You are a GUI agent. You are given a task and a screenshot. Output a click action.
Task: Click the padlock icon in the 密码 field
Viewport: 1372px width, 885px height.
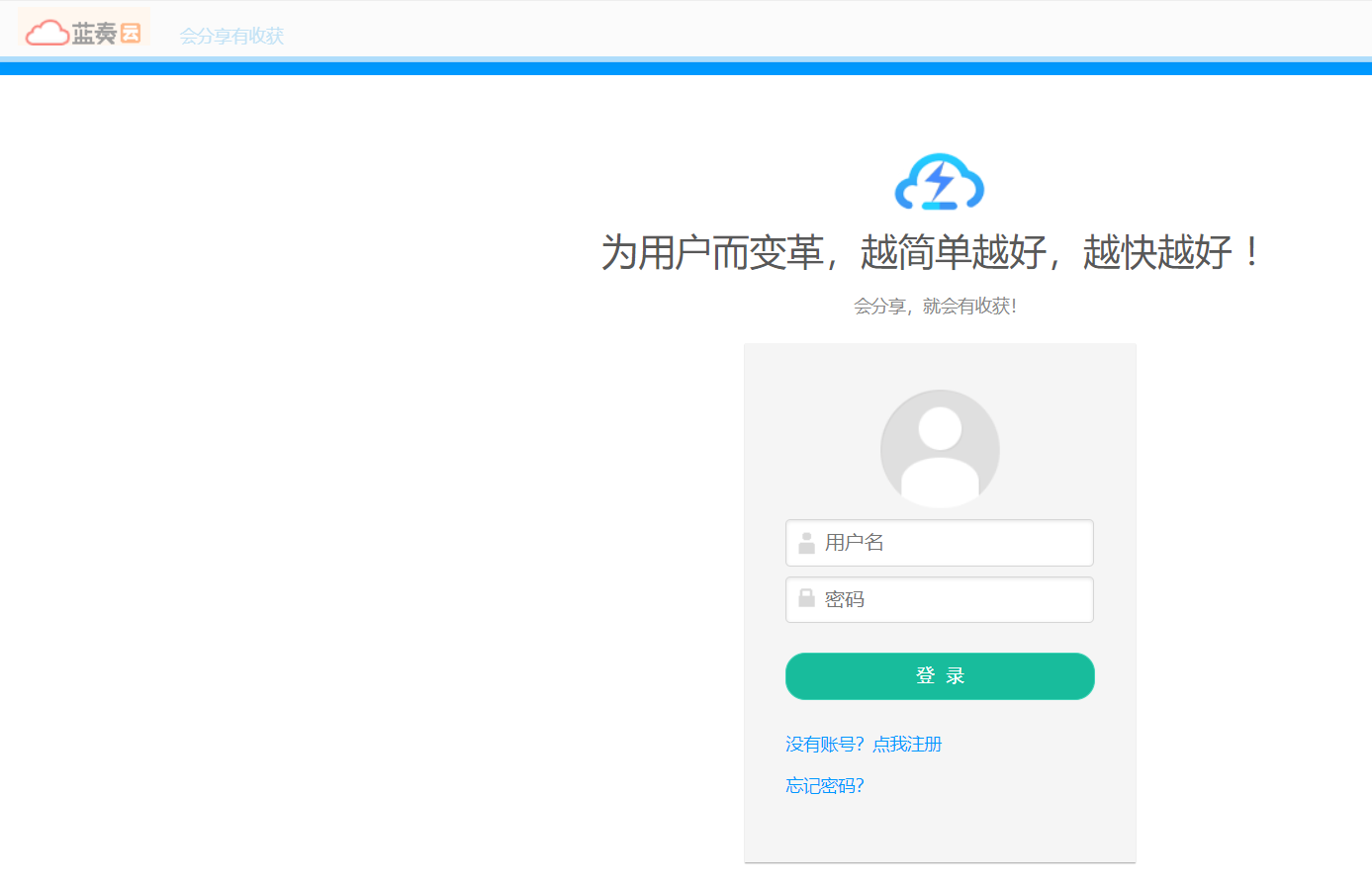click(806, 598)
